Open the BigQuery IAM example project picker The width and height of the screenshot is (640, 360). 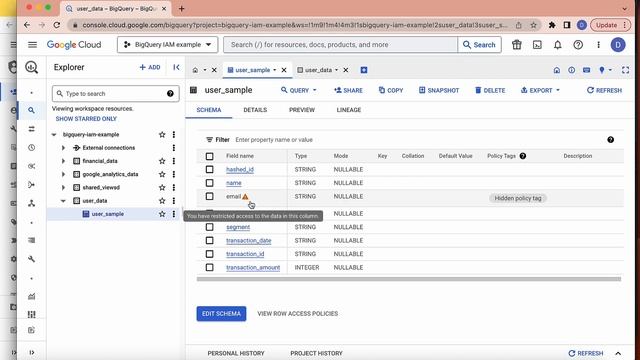167,45
